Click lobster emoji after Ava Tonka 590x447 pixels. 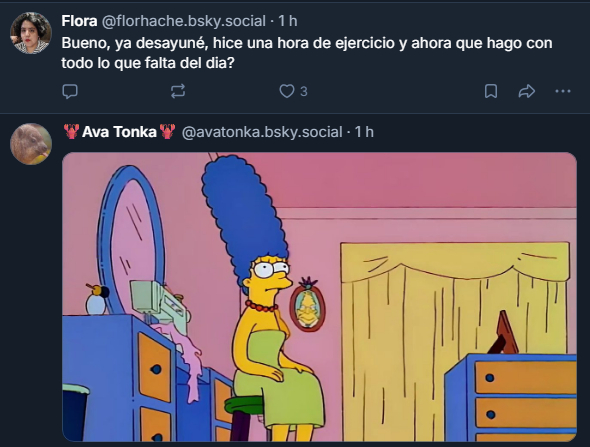[167, 132]
